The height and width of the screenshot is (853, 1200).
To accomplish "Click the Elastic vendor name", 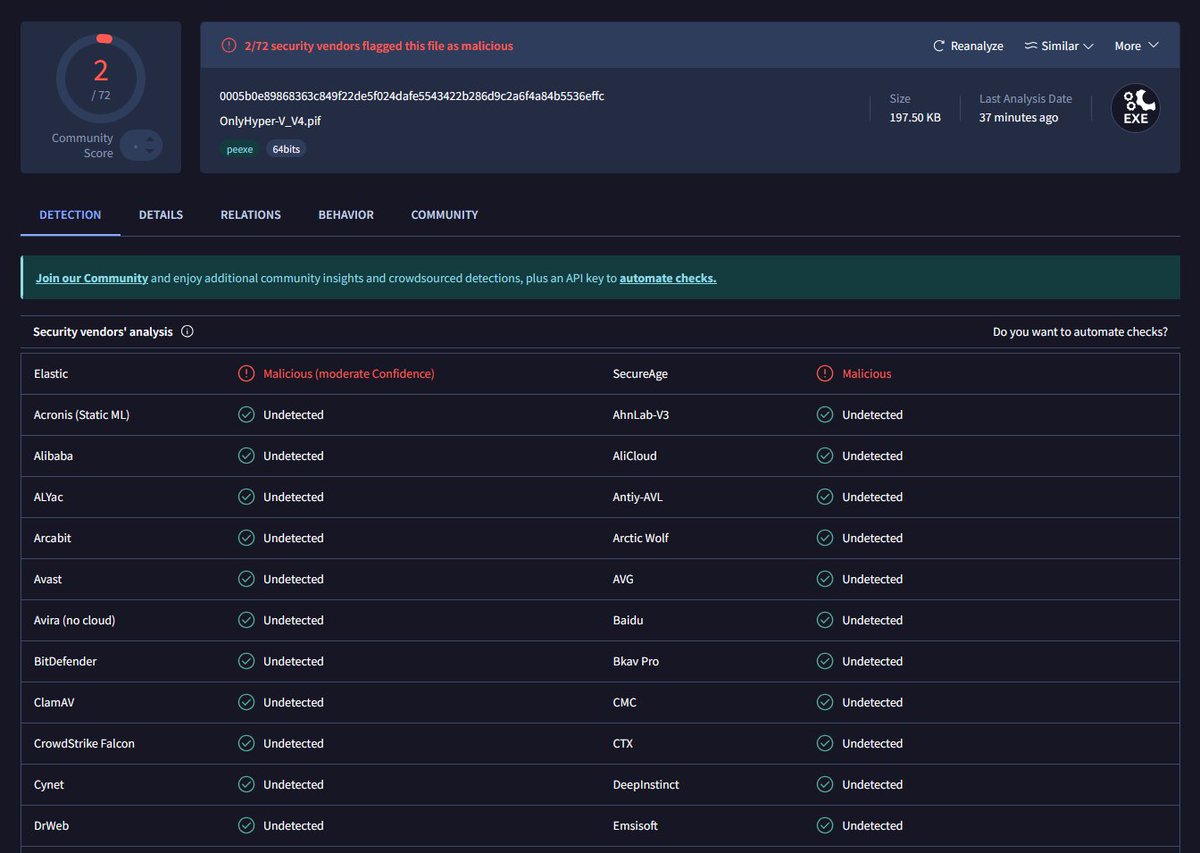I will click(x=51, y=374).
